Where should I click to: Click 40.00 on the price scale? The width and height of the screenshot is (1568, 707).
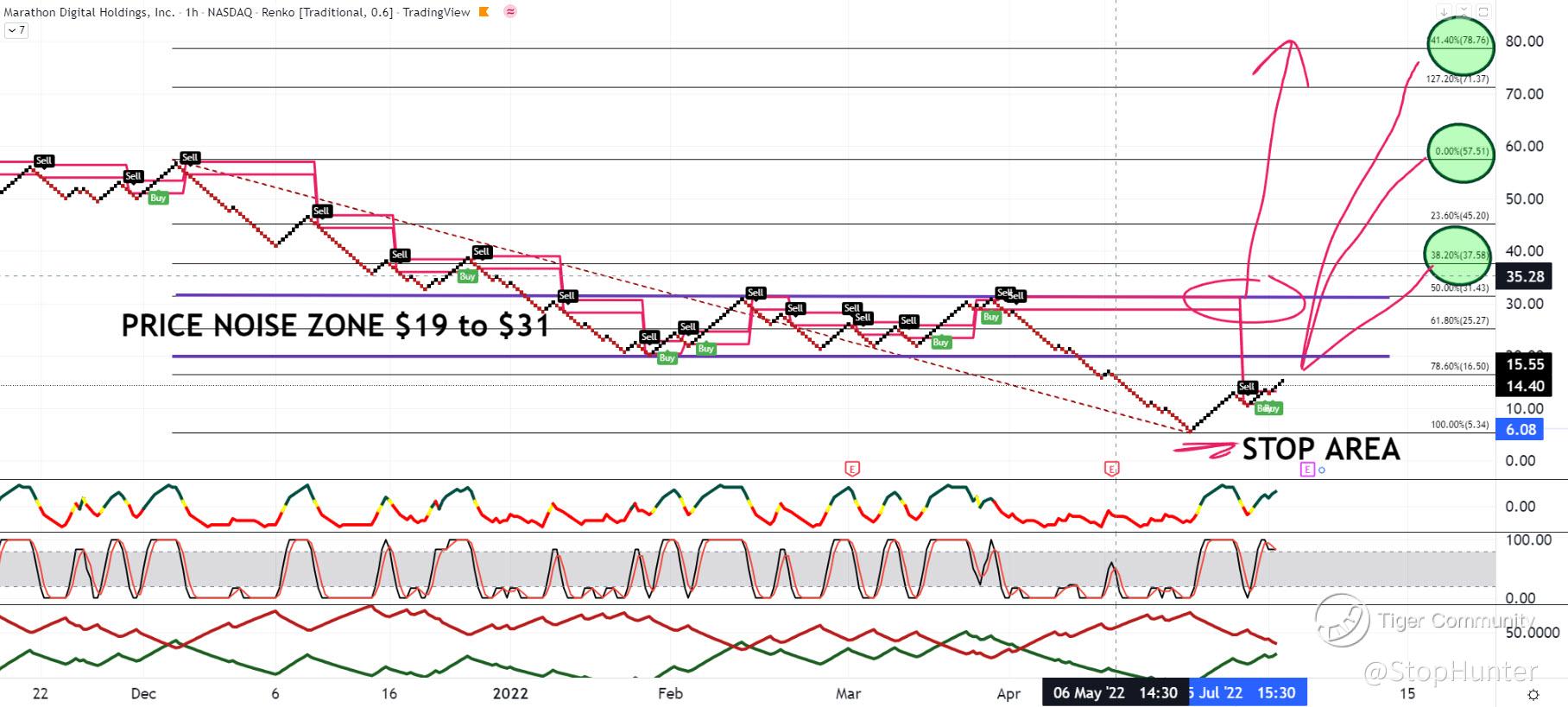coord(1524,251)
